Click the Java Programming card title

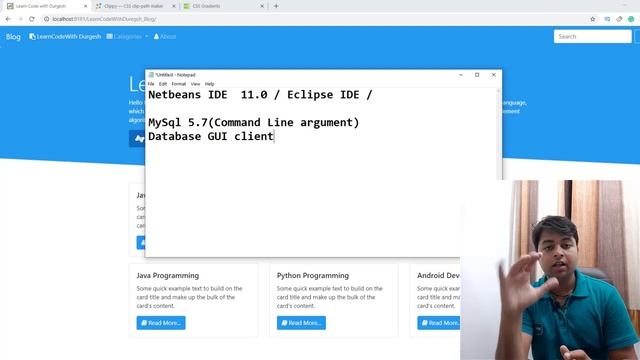click(x=168, y=276)
